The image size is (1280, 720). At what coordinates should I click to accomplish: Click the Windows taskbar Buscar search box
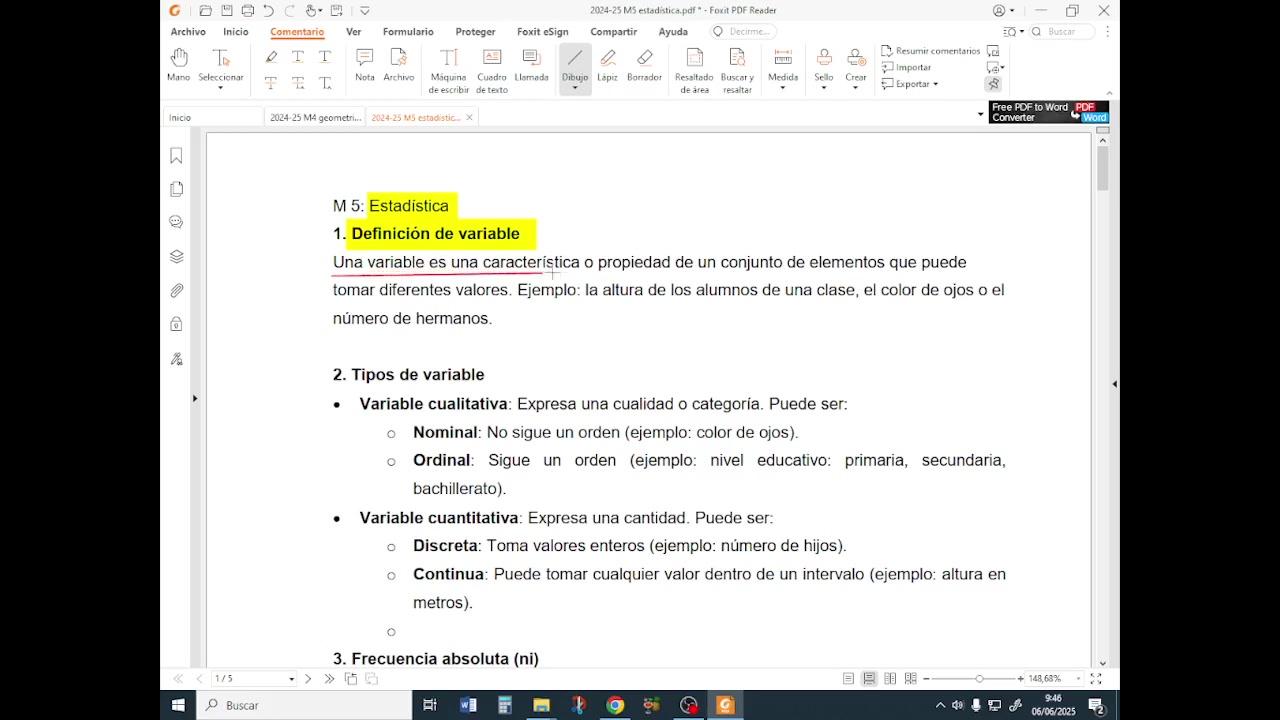click(305, 705)
